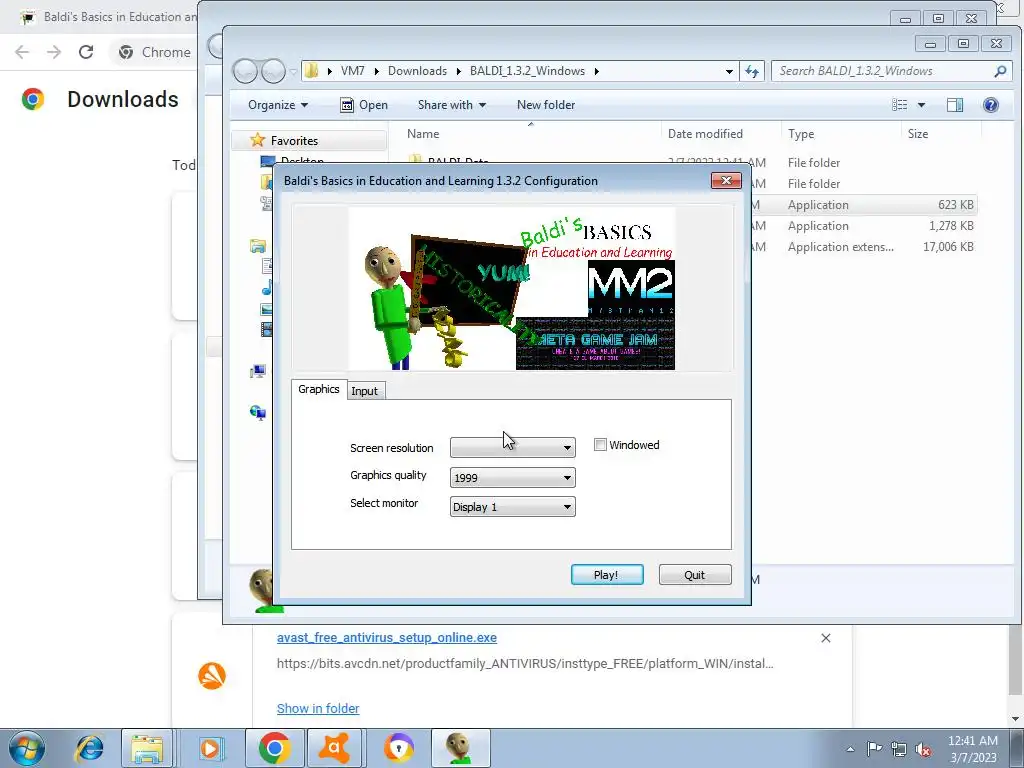This screenshot has height=768, width=1024.
Task: Switch to Baldi's Basics taskbar icon
Action: [460, 748]
